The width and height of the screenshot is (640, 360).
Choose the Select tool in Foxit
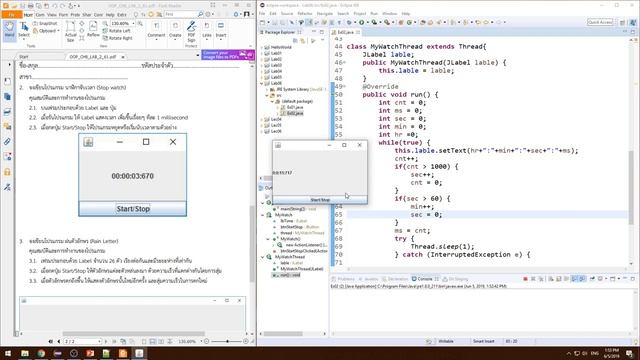tap(24, 31)
